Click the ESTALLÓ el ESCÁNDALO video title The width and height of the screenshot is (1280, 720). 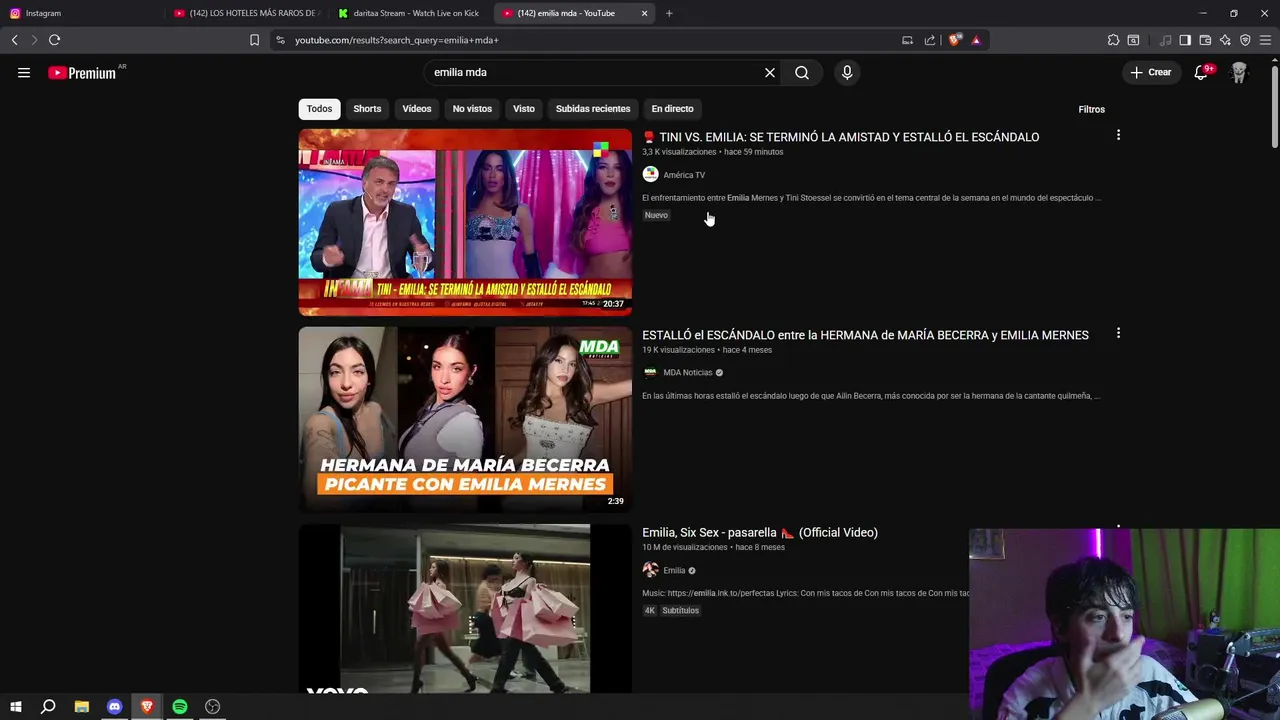click(865, 335)
